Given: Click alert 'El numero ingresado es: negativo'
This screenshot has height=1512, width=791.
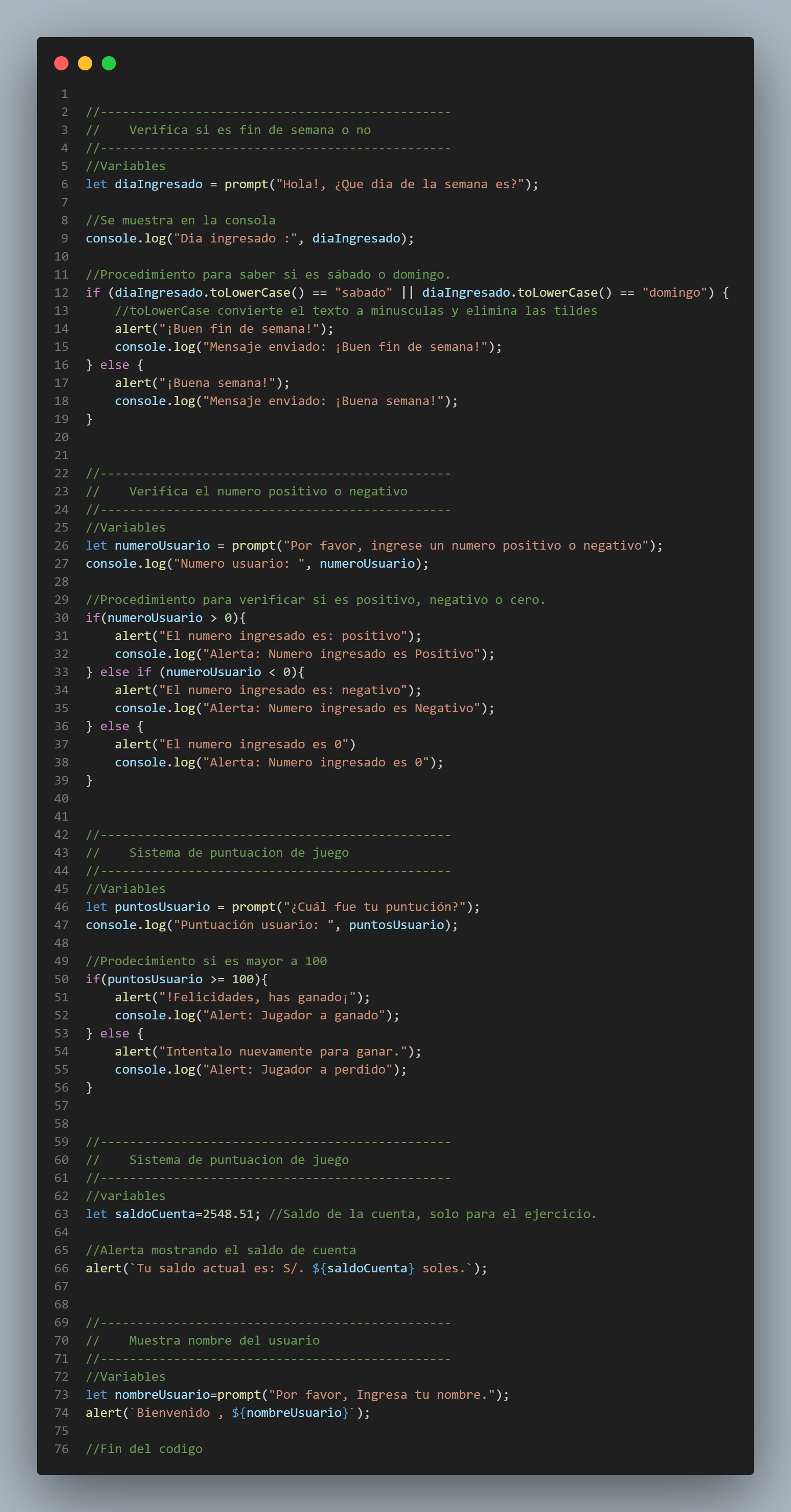Looking at the screenshot, I should pyautogui.click(x=268, y=690).
